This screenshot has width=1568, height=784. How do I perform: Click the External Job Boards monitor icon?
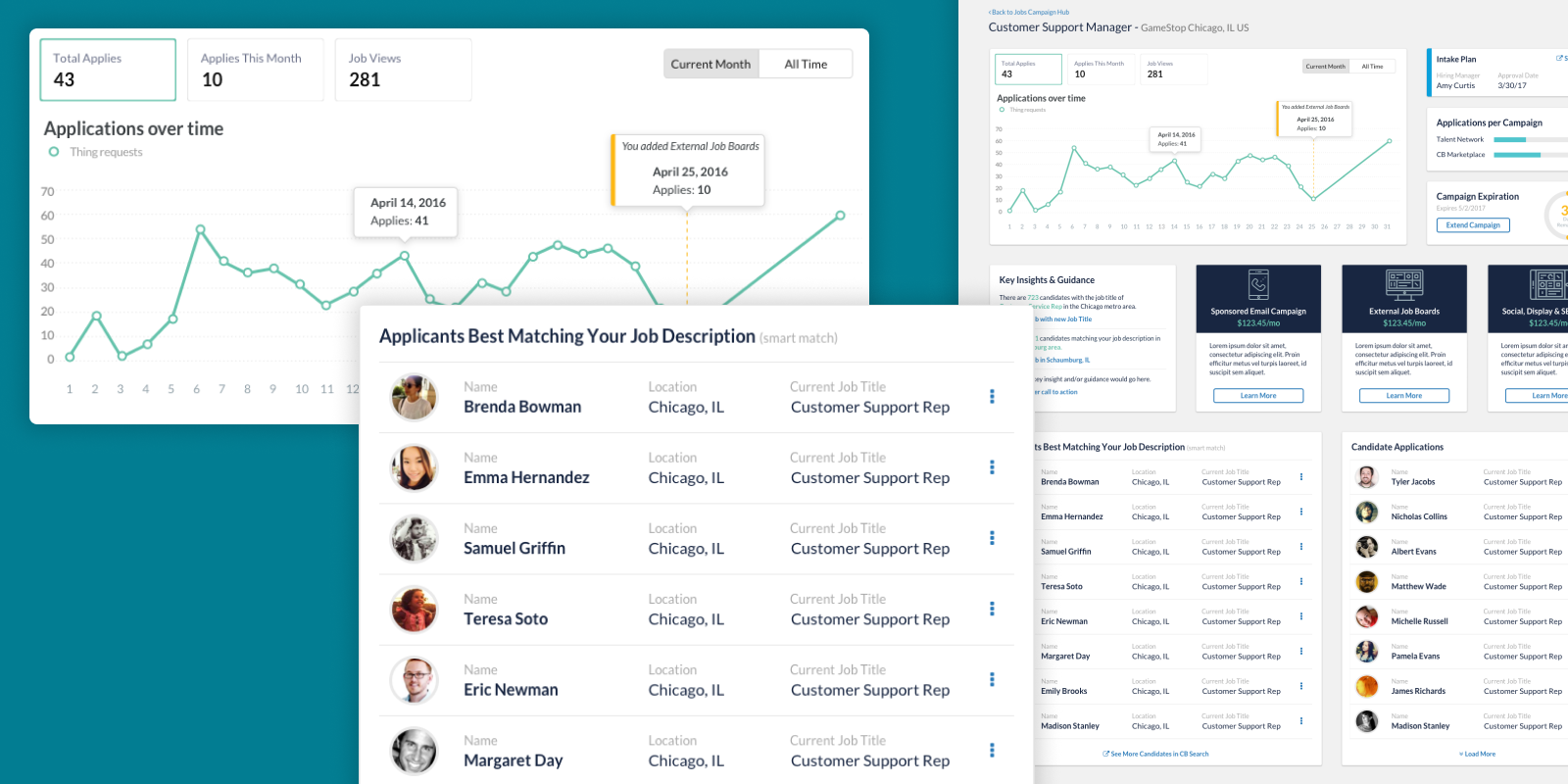[x=1403, y=284]
